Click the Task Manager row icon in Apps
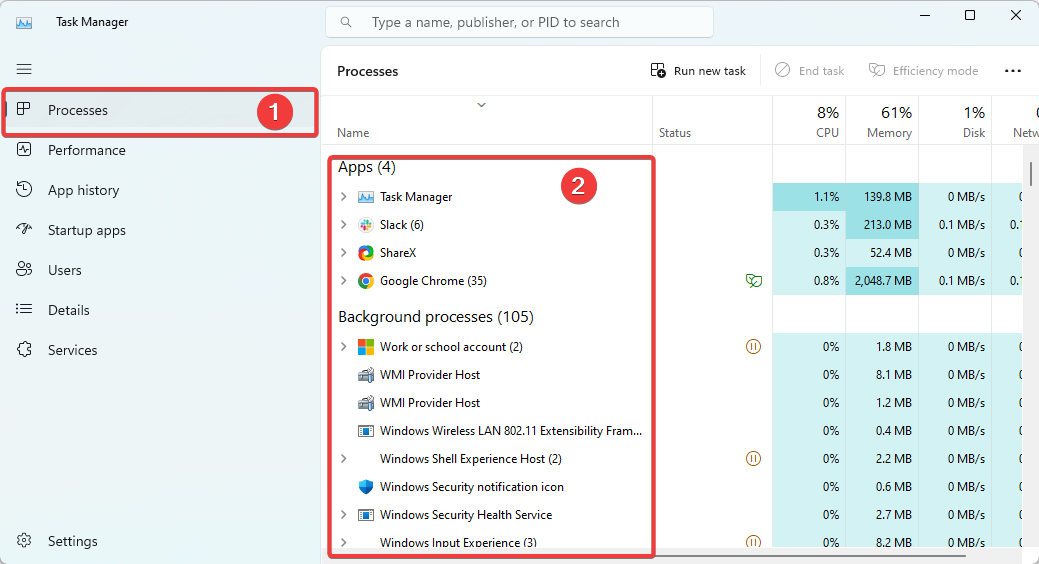1039x564 pixels. tap(366, 197)
